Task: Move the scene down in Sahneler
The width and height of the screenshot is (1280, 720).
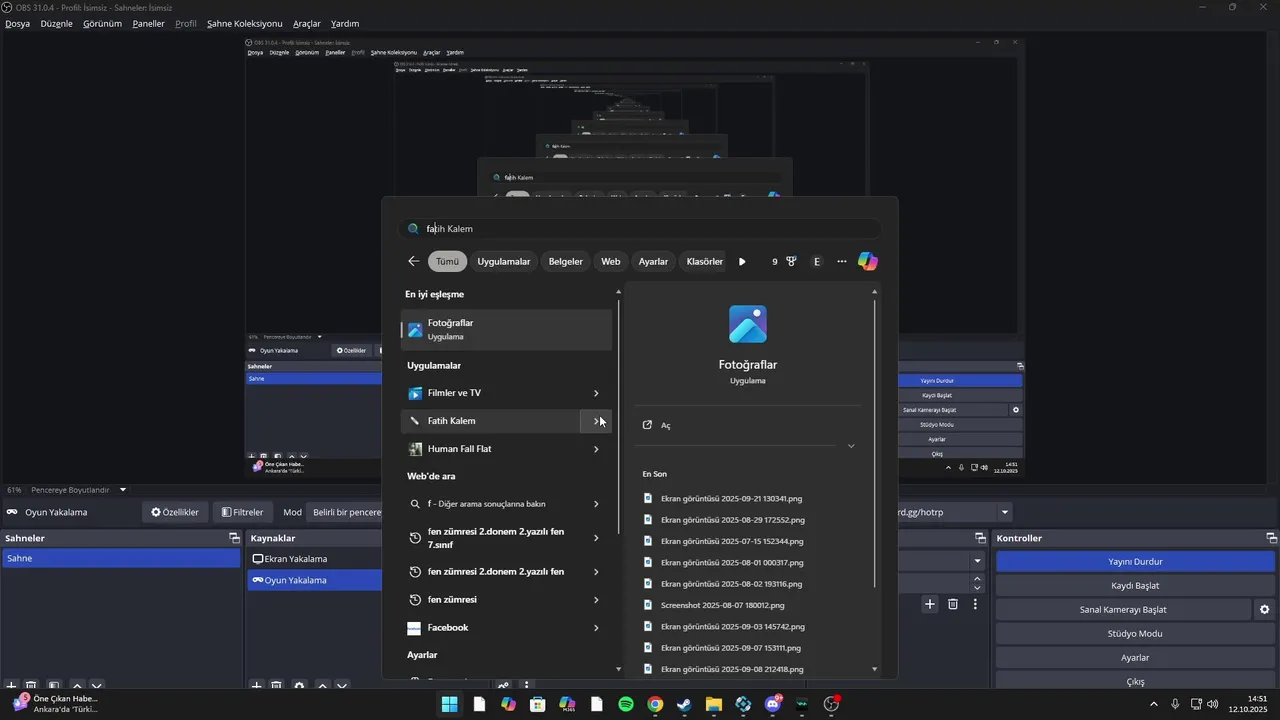Action: coord(97,686)
